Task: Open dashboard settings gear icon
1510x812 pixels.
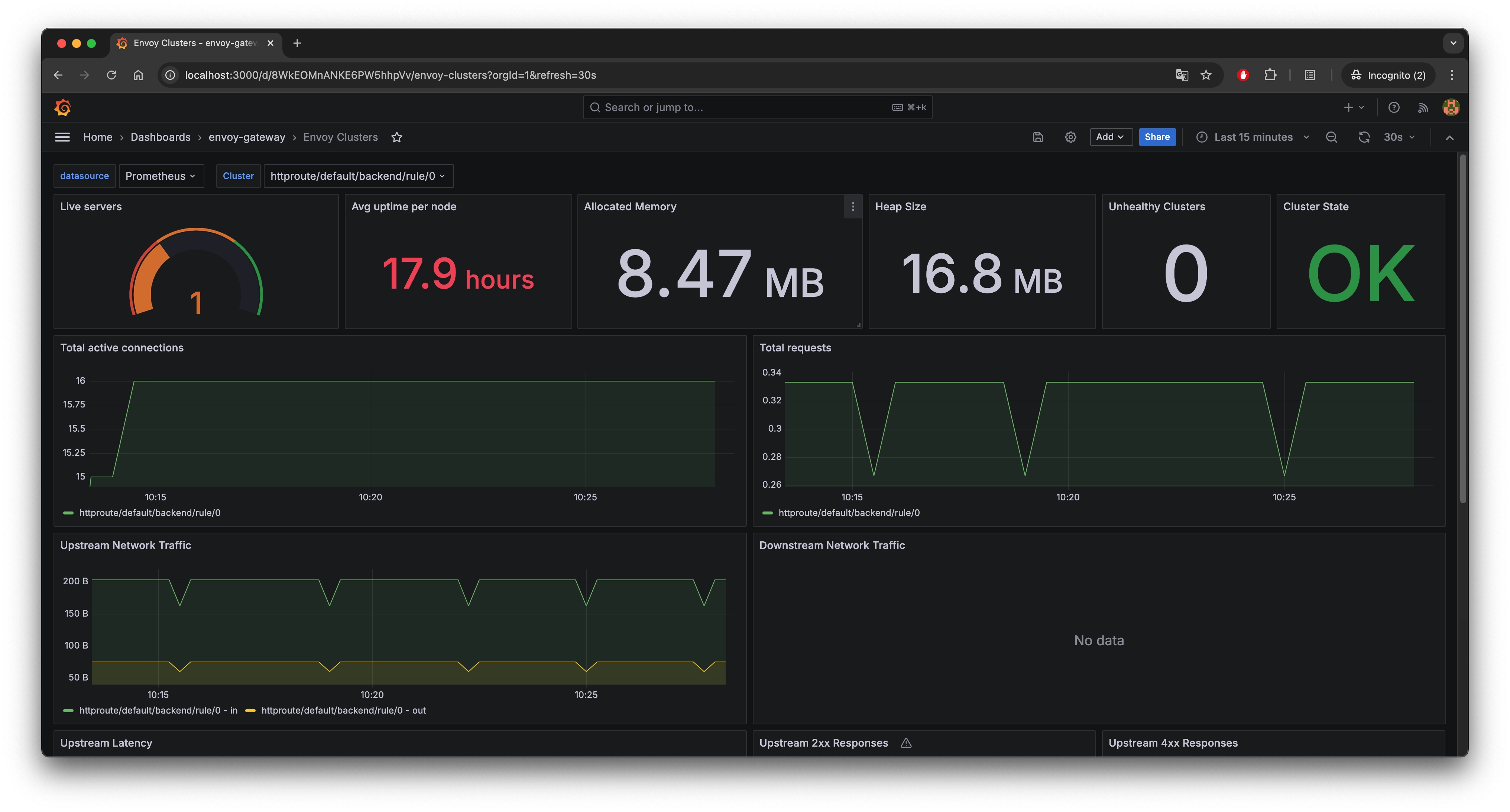Action: click(1070, 137)
